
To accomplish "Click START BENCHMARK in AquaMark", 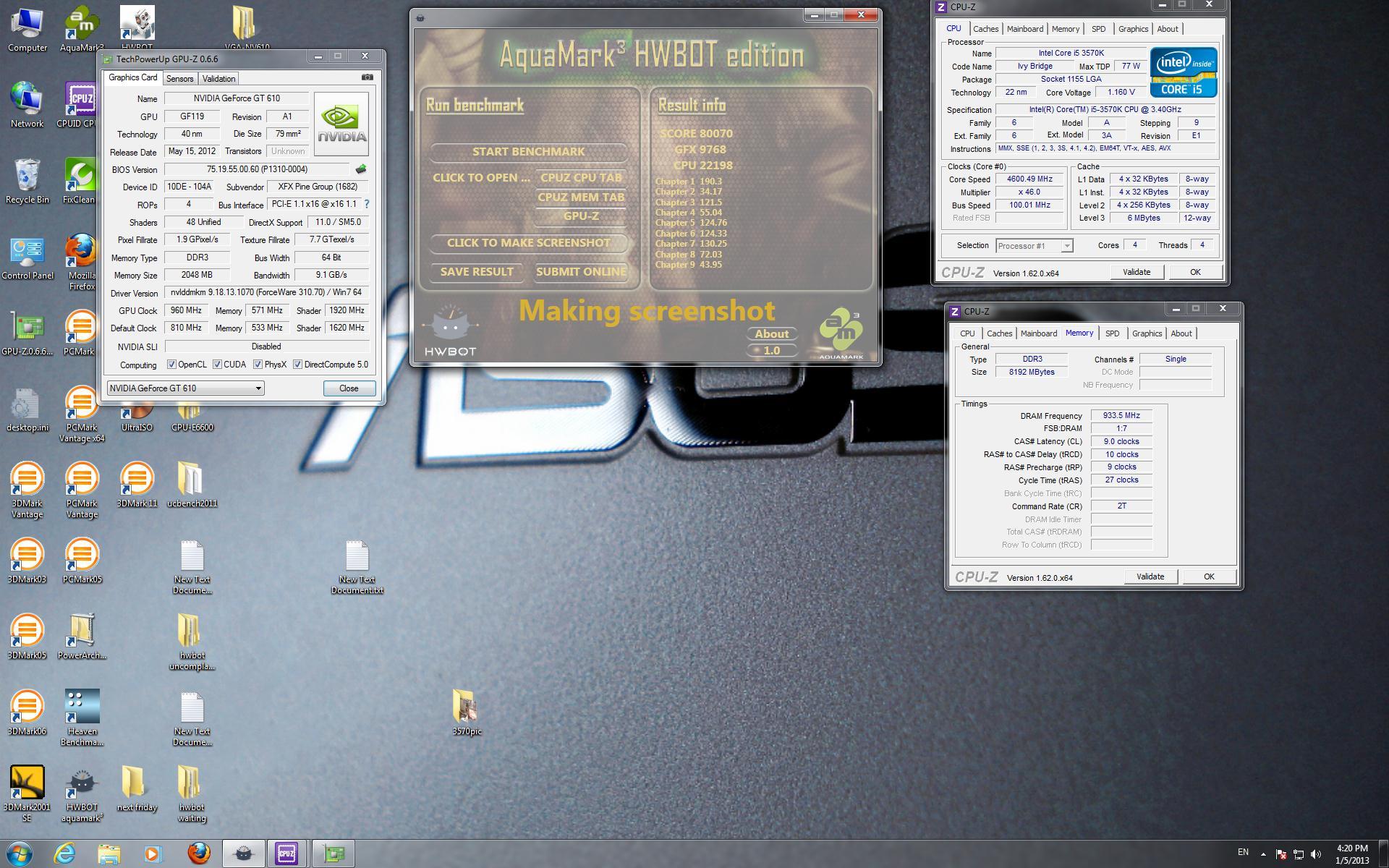I will tap(528, 152).
